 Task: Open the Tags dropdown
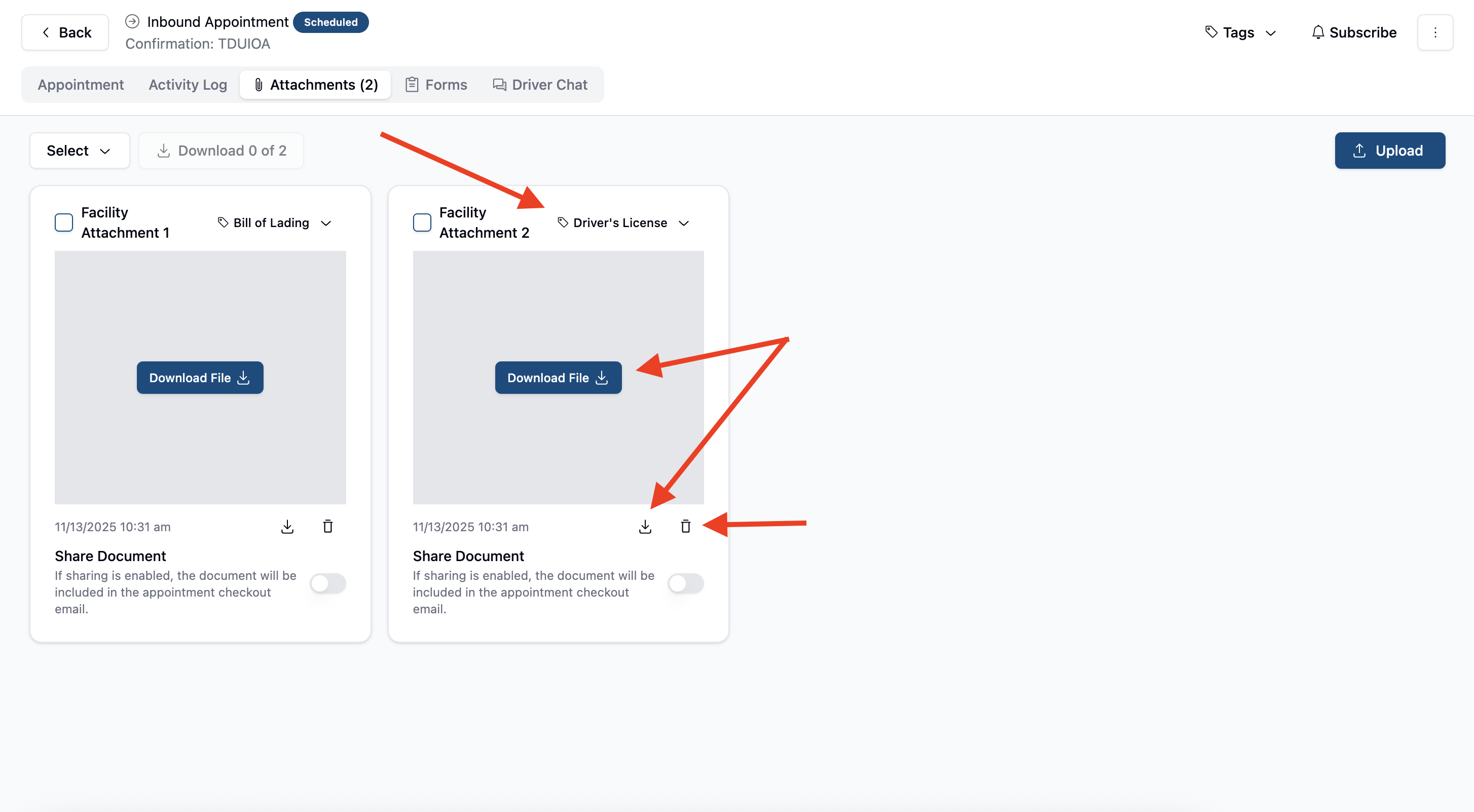(x=1240, y=32)
